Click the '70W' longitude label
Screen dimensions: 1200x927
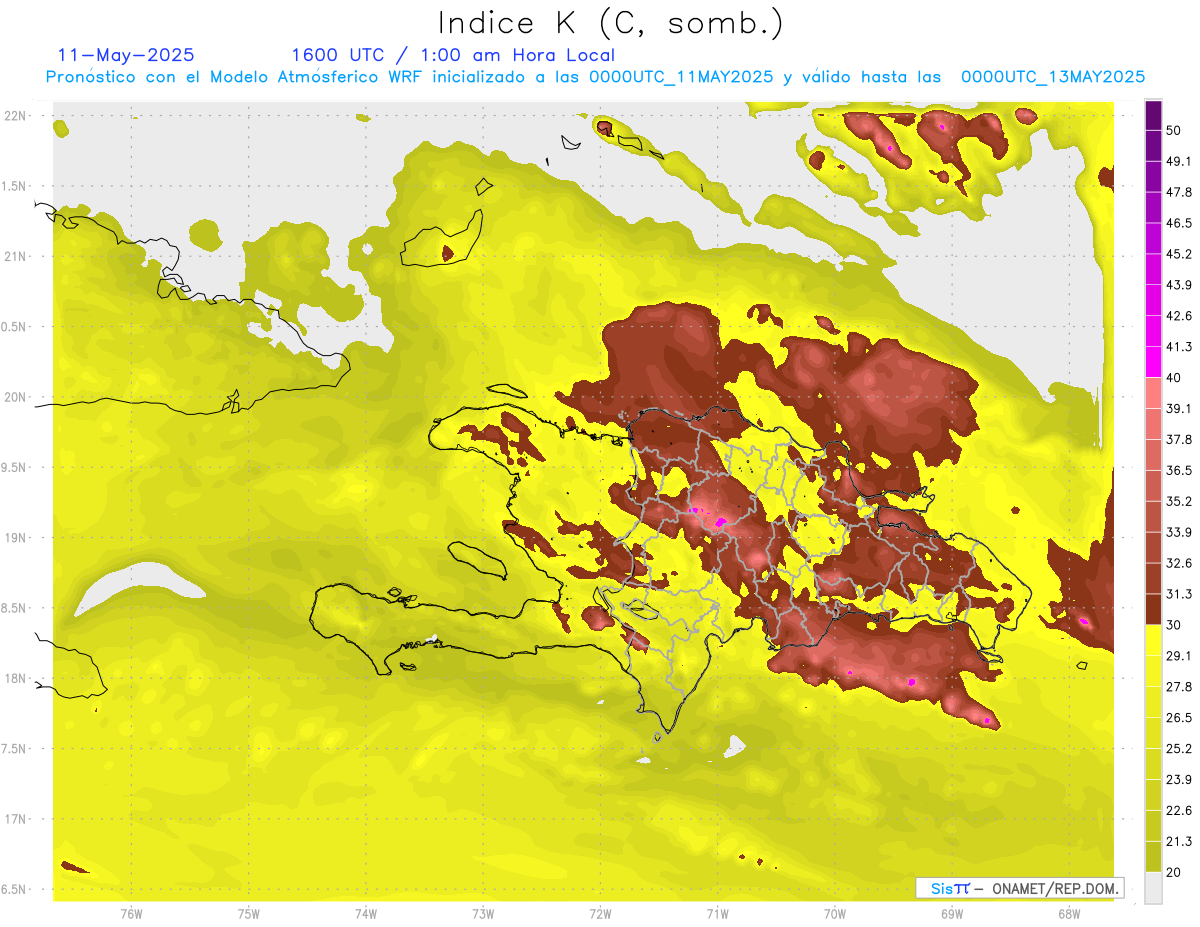point(835,914)
